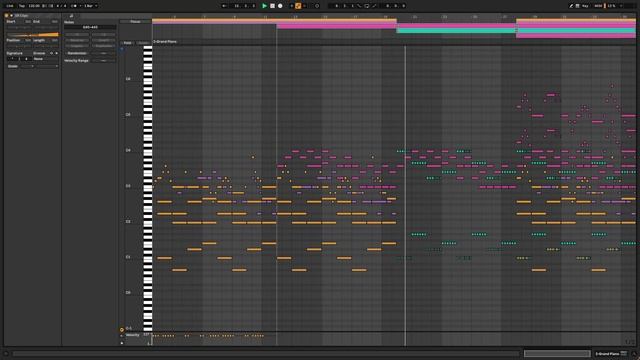Open Key Map mode

[585, 6]
